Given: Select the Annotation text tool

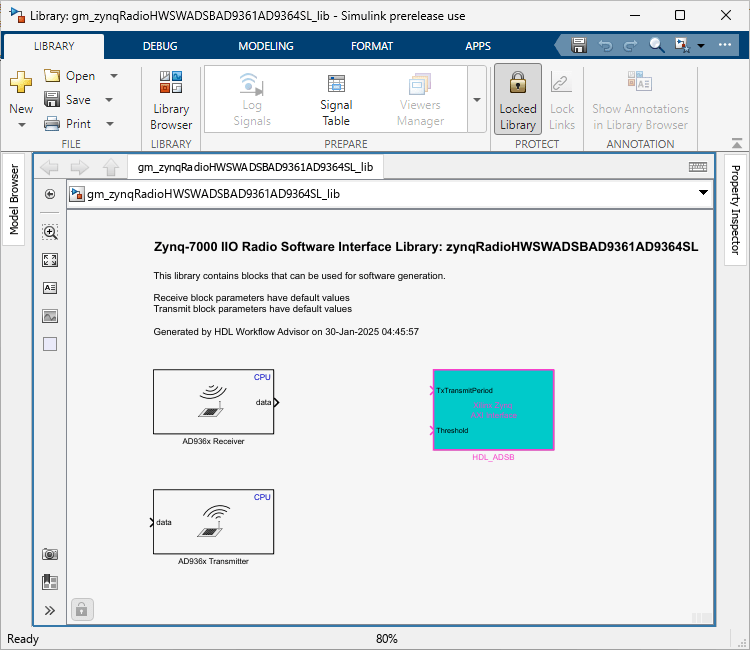Looking at the screenshot, I should 50,288.
